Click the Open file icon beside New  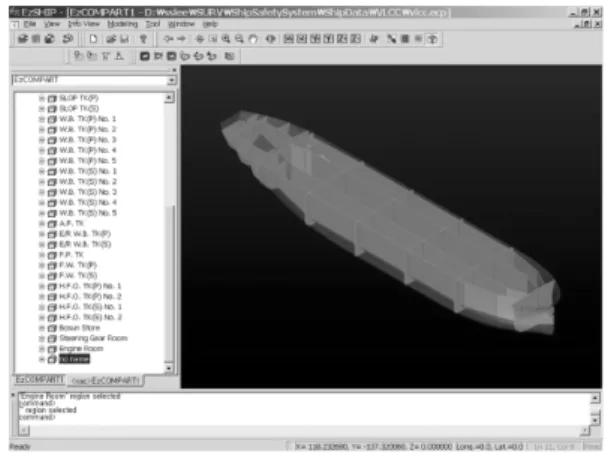(x=111, y=39)
